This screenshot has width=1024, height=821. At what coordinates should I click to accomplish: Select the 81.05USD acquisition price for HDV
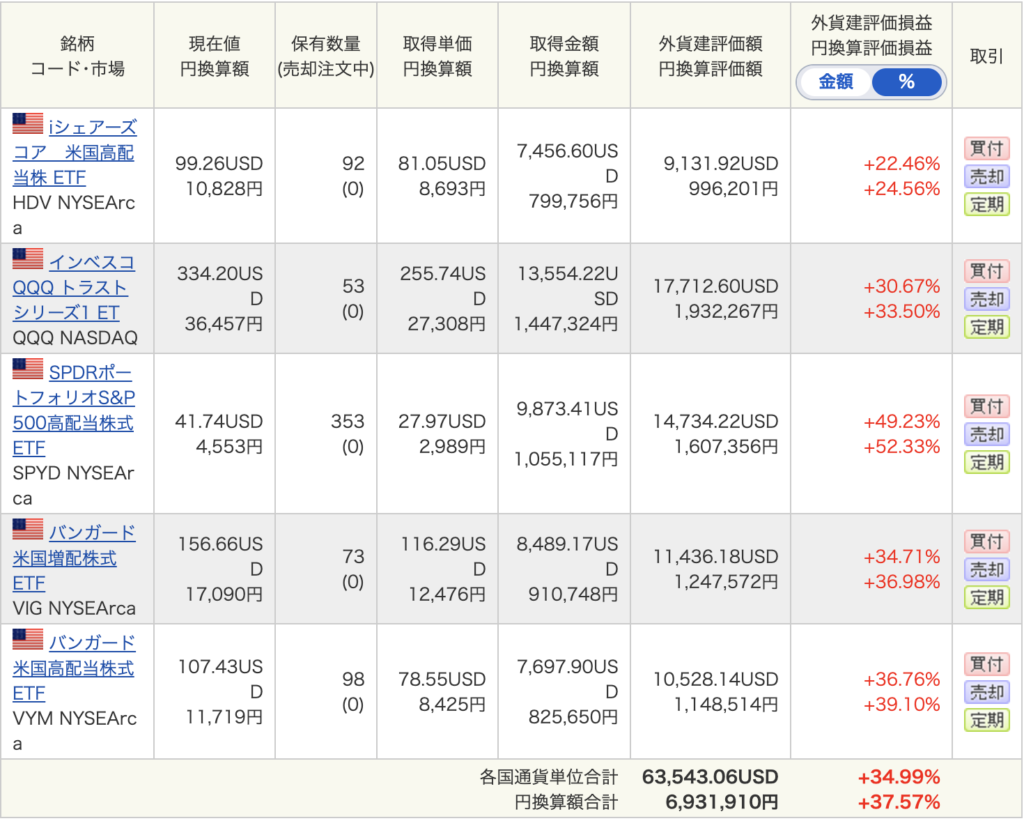442,163
